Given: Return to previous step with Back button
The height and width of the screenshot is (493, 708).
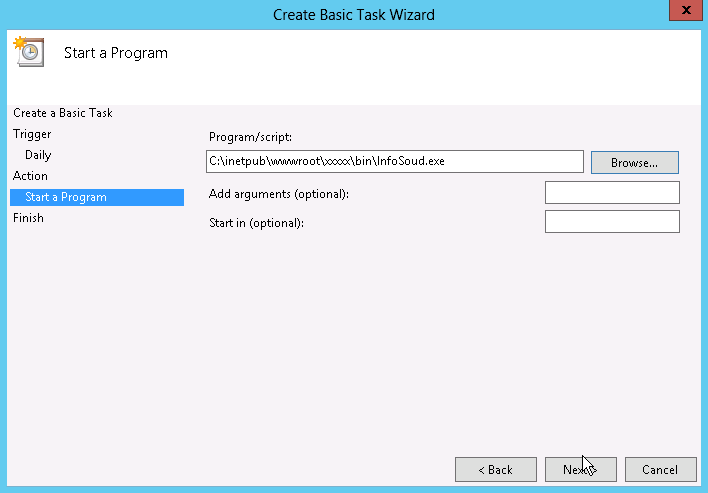Looking at the screenshot, I should [x=495, y=469].
